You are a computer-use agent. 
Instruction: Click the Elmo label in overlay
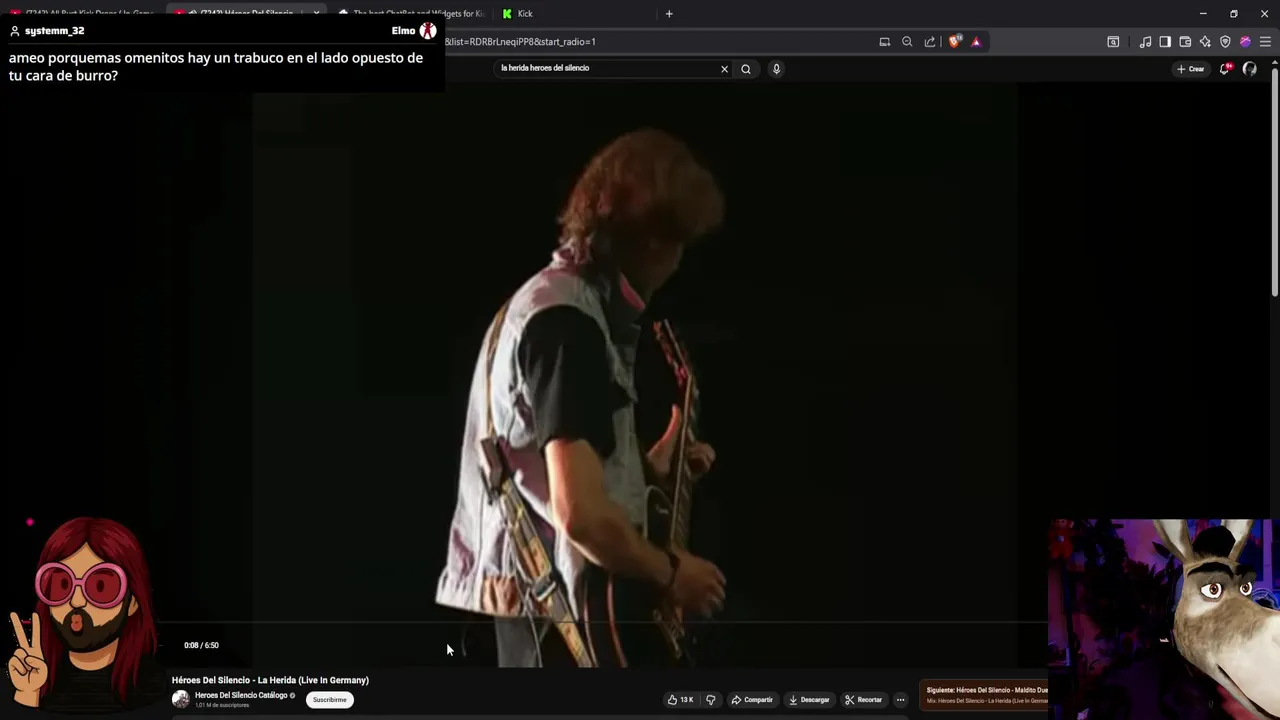coord(403,31)
